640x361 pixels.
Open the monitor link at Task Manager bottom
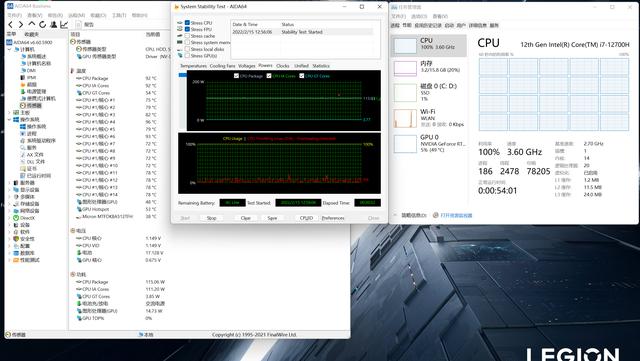pos(456,215)
